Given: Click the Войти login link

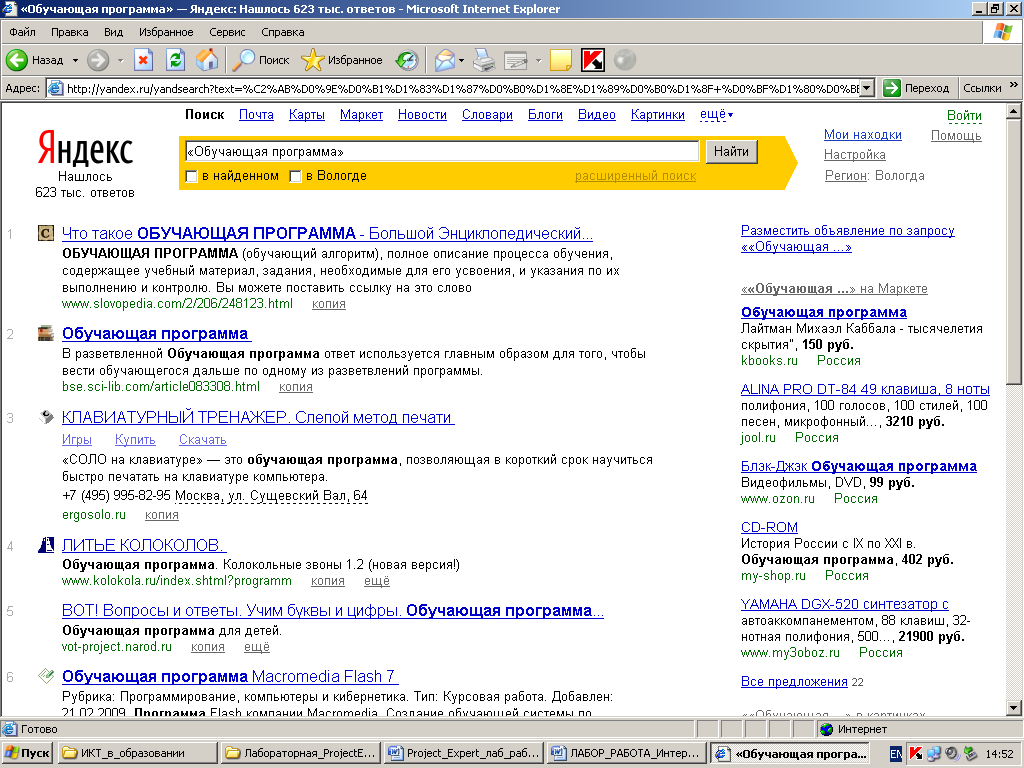Looking at the screenshot, I should pyautogui.click(x=964, y=116).
